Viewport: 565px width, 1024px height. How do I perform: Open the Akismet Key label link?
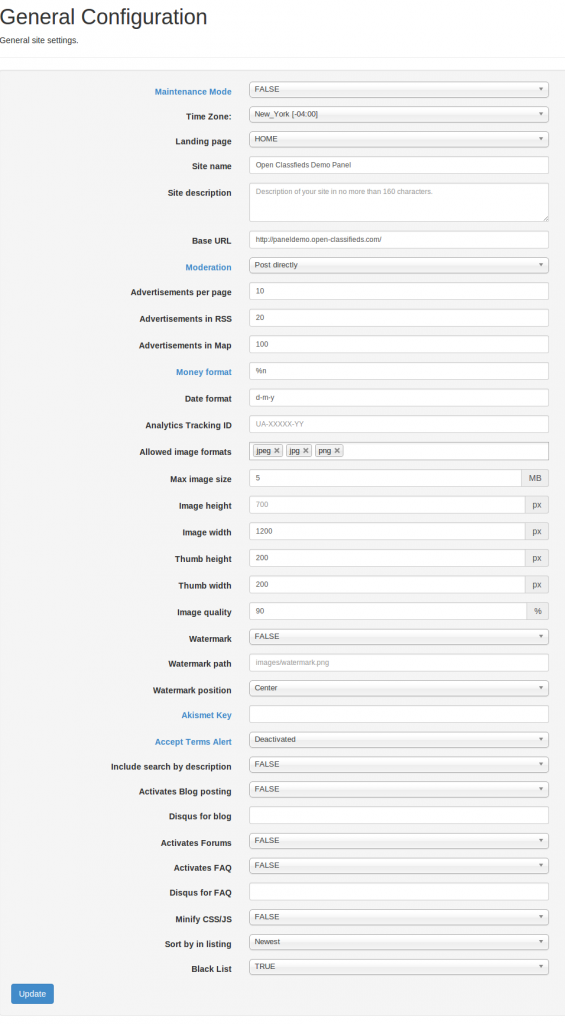coord(206,715)
